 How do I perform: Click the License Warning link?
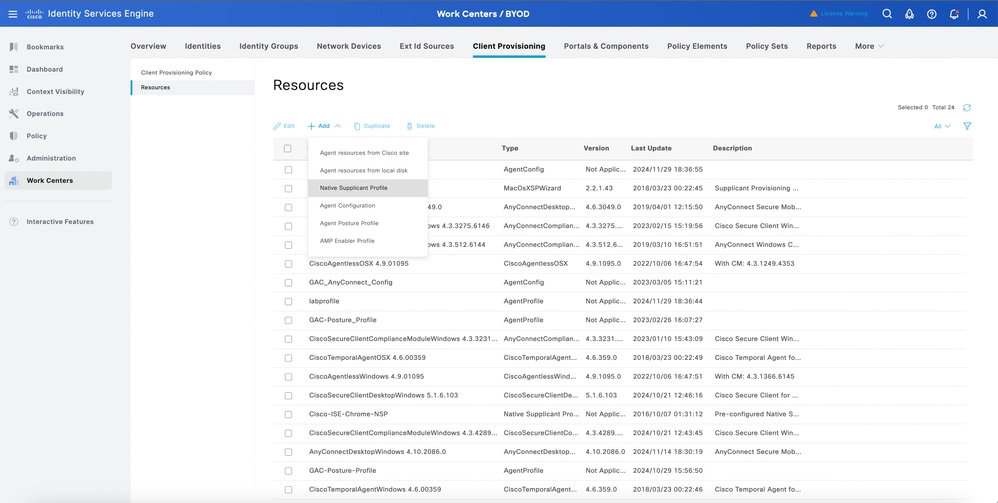click(844, 14)
